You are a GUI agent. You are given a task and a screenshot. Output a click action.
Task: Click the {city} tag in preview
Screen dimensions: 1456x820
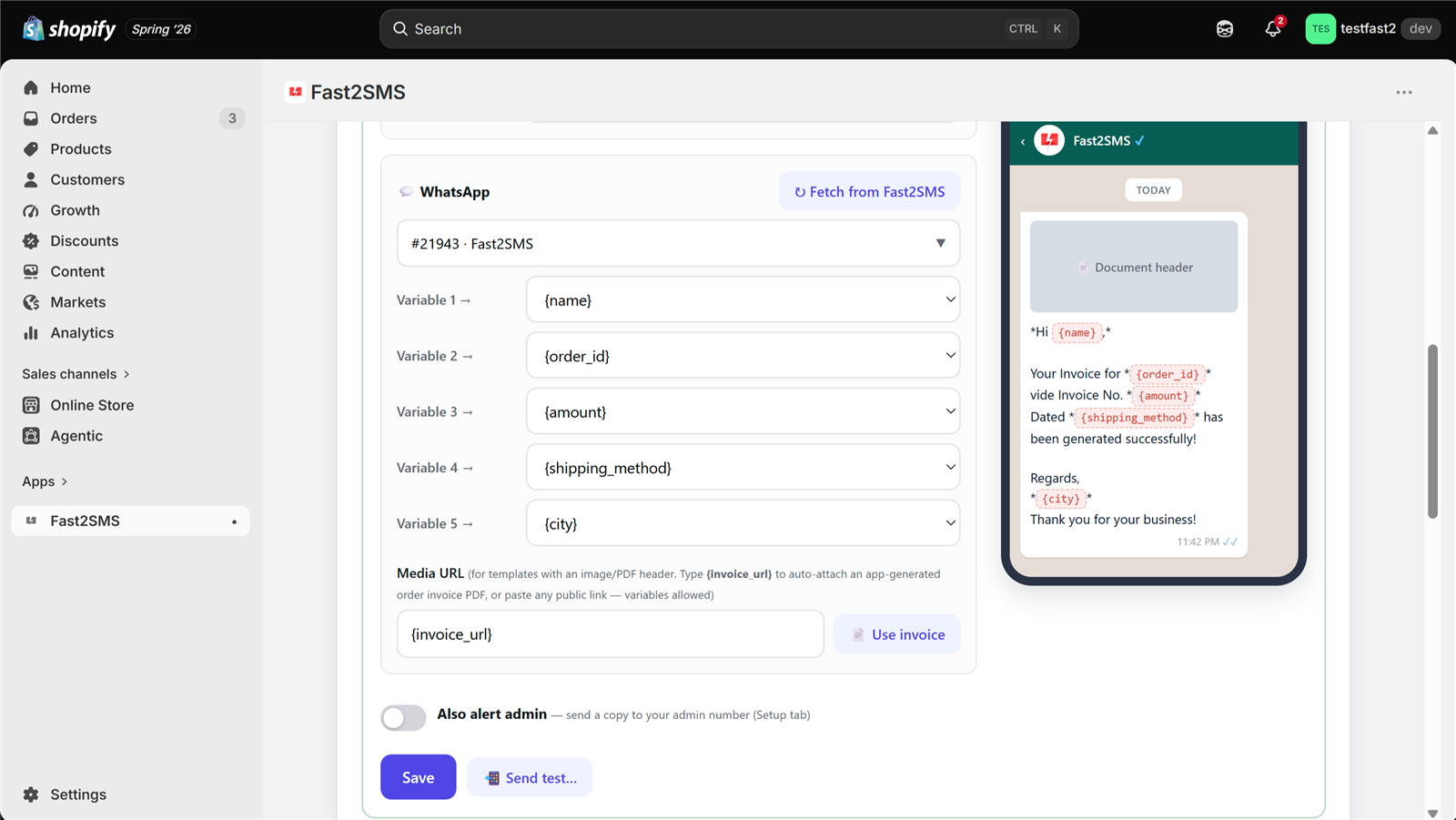coord(1061,499)
